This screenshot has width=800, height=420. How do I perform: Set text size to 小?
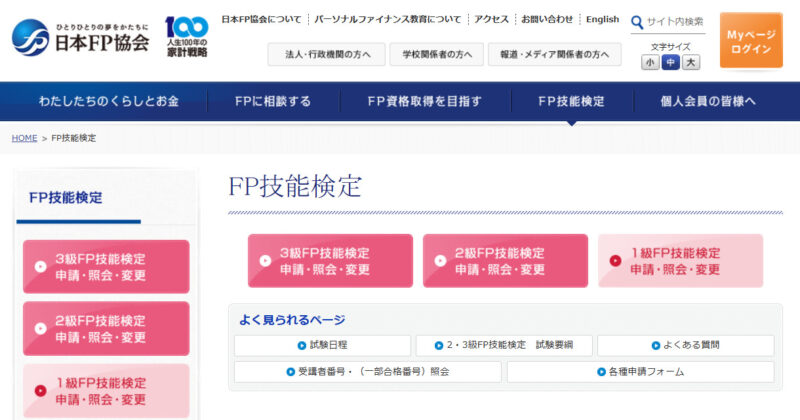click(650, 63)
